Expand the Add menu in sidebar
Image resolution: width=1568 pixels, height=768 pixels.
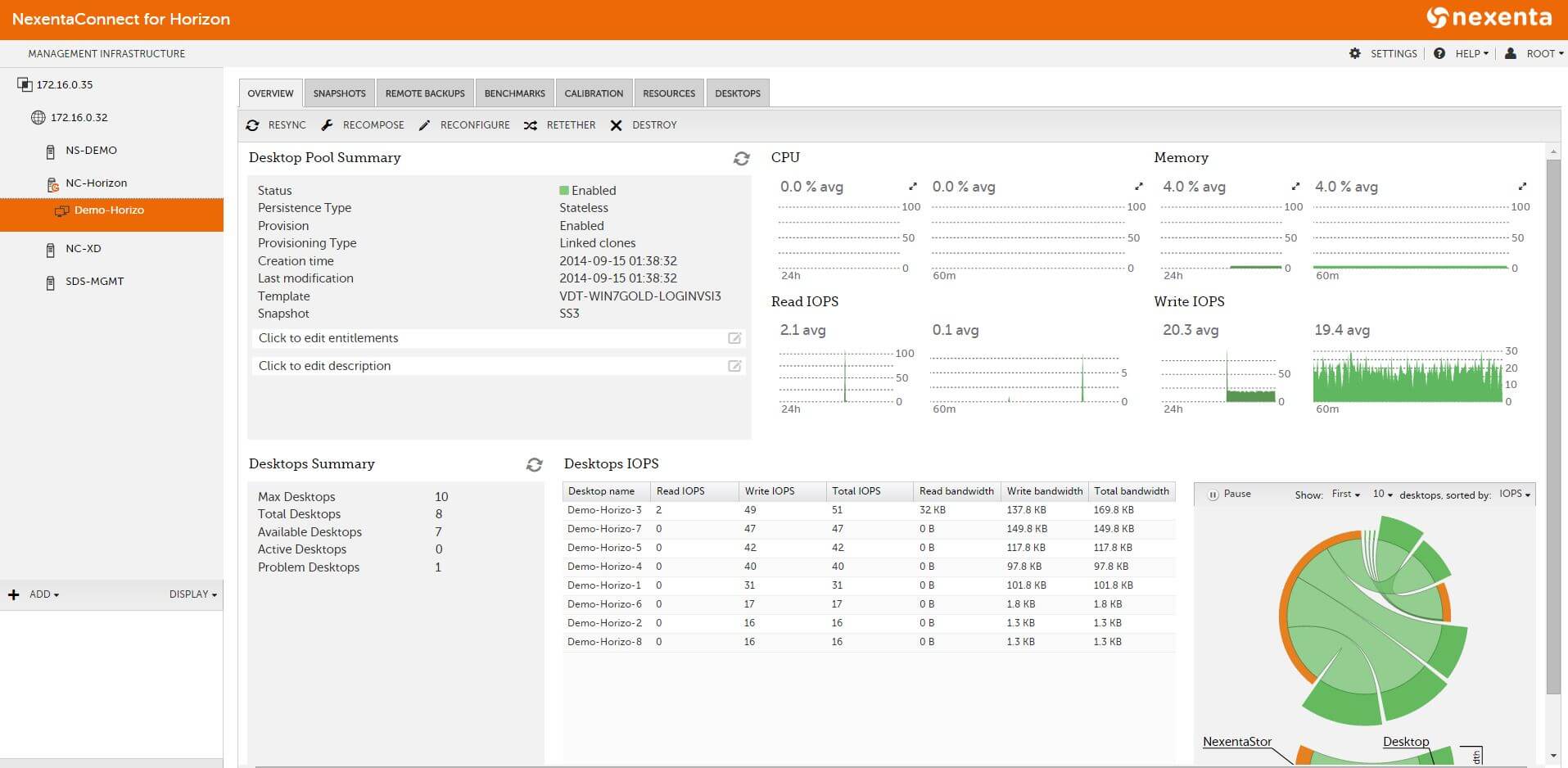click(x=34, y=594)
